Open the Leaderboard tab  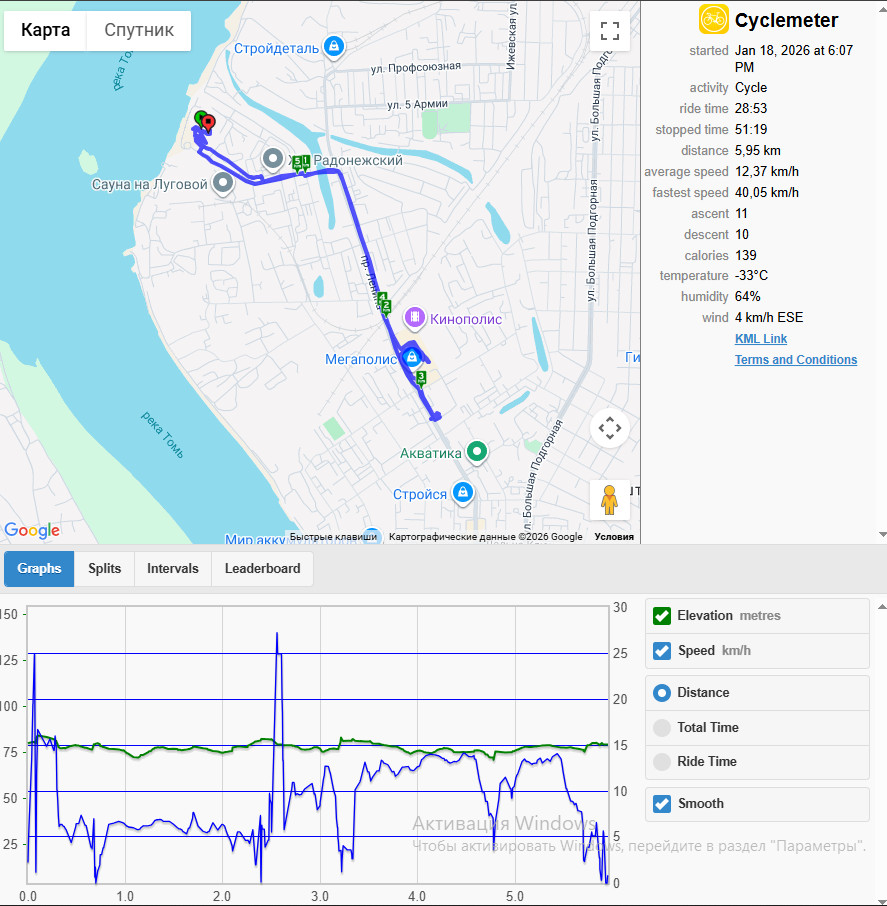pos(262,569)
